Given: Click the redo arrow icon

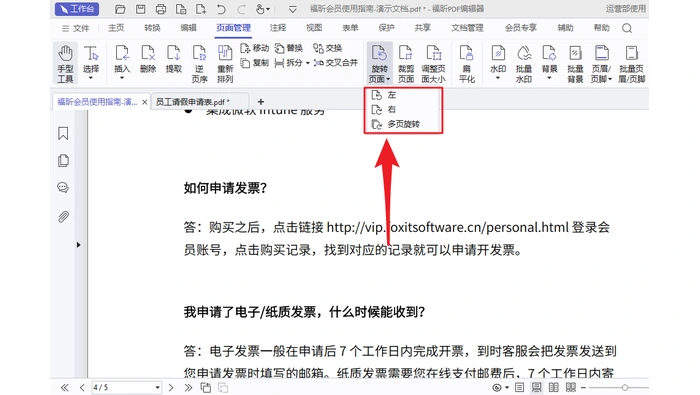Looking at the screenshot, I should point(242,9).
